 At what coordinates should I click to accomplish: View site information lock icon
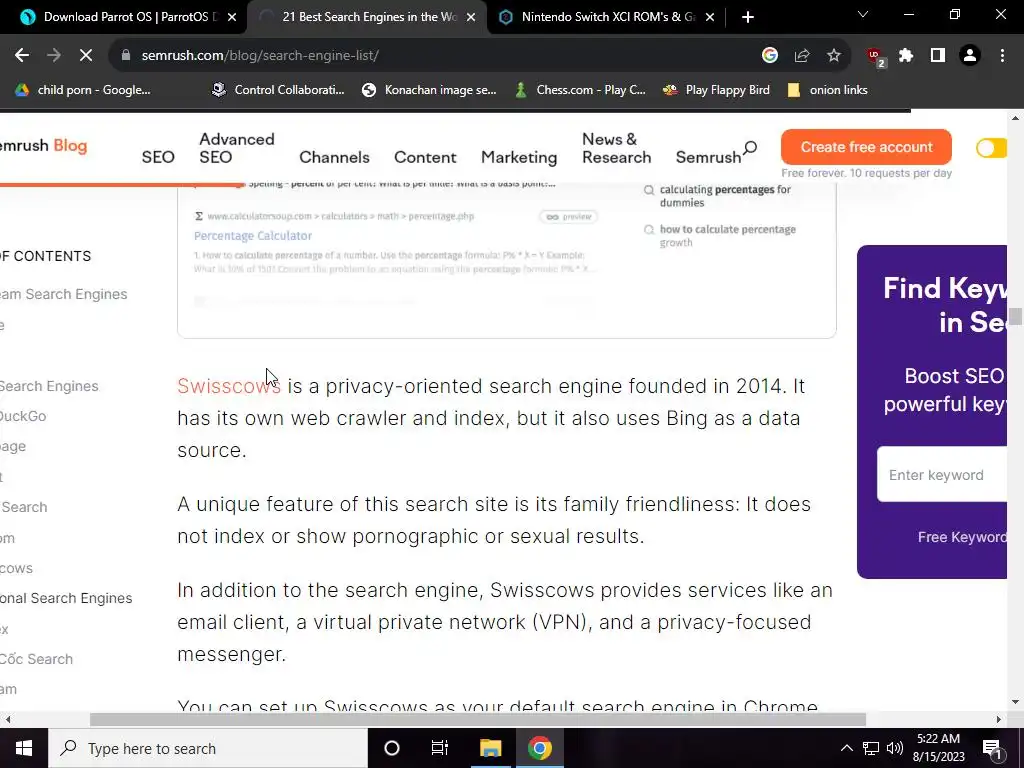(x=126, y=56)
